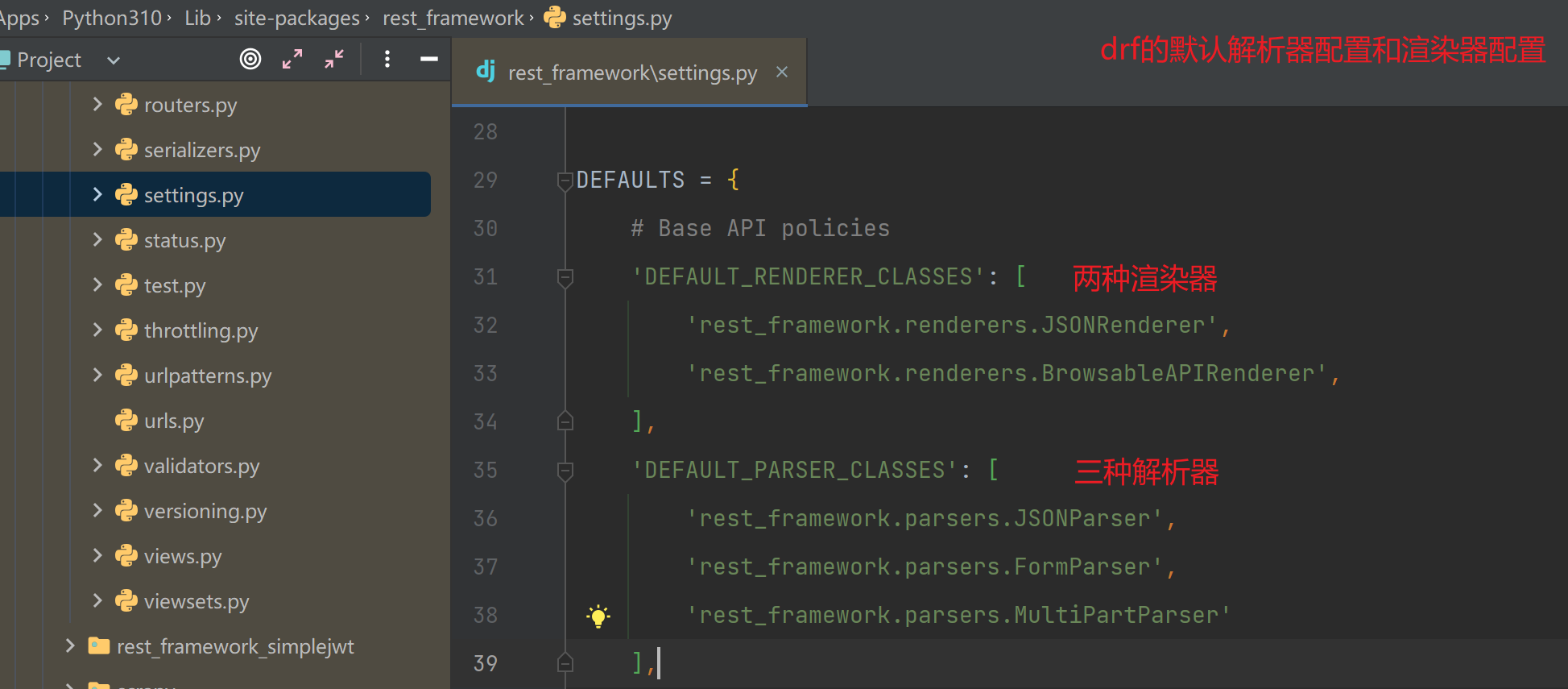This screenshot has height=689, width=1568.
Task: Select validators.py in the project tree
Action: click(201, 466)
